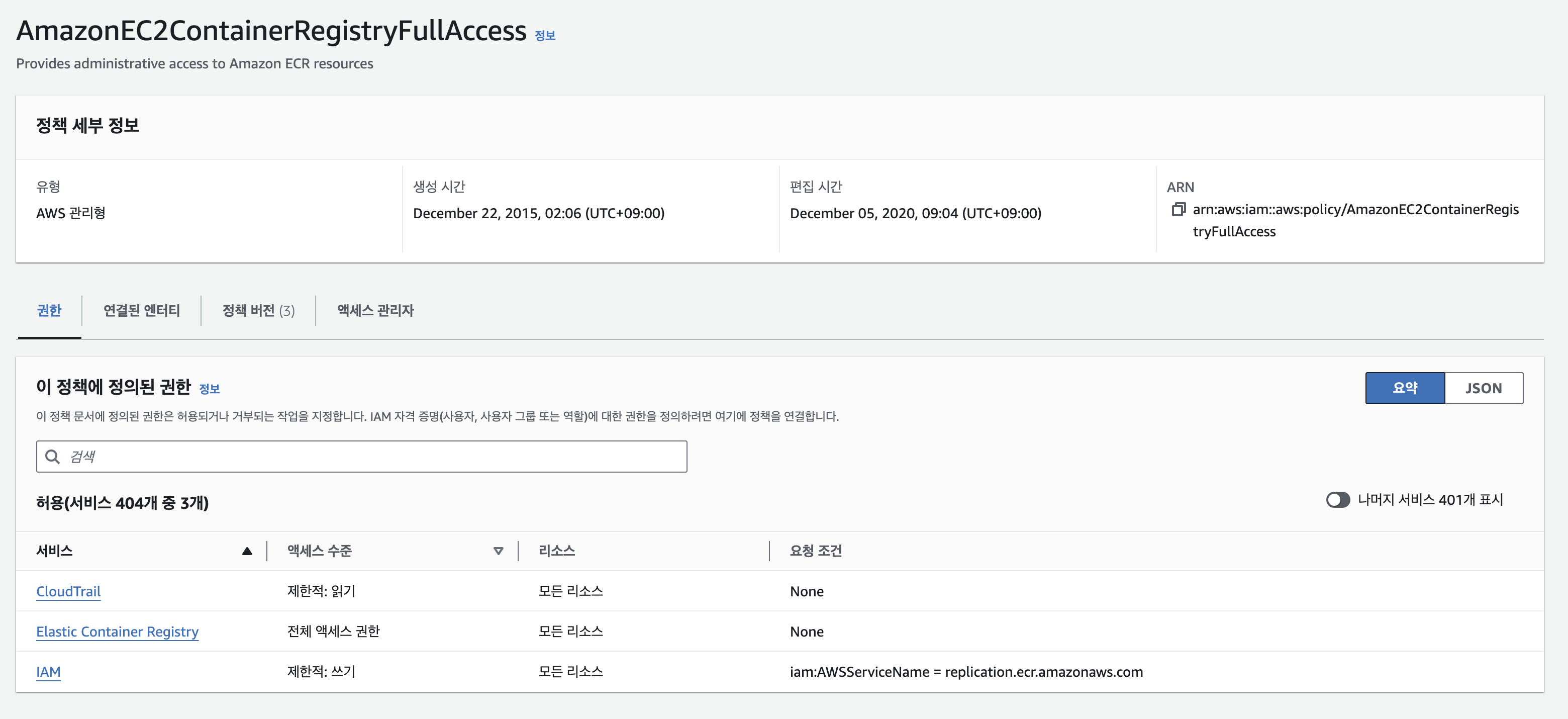Open the 액세스 관리자 tab
1568x719 pixels.
tap(375, 311)
